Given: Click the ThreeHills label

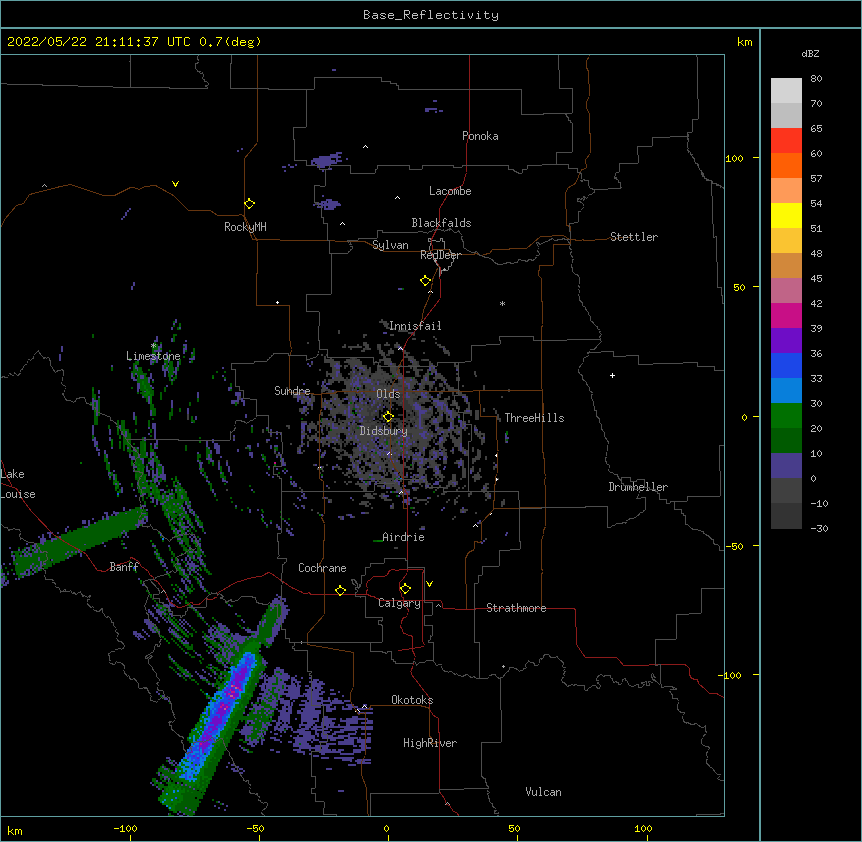Looking at the screenshot, I should [534, 418].
